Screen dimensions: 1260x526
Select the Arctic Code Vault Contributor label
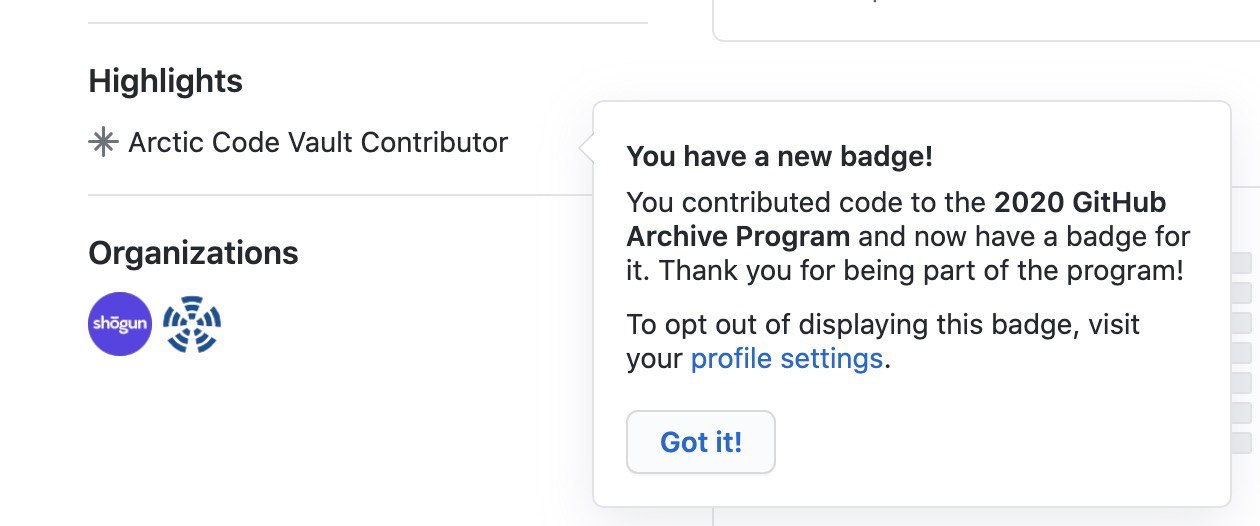[x=318, y=143]
